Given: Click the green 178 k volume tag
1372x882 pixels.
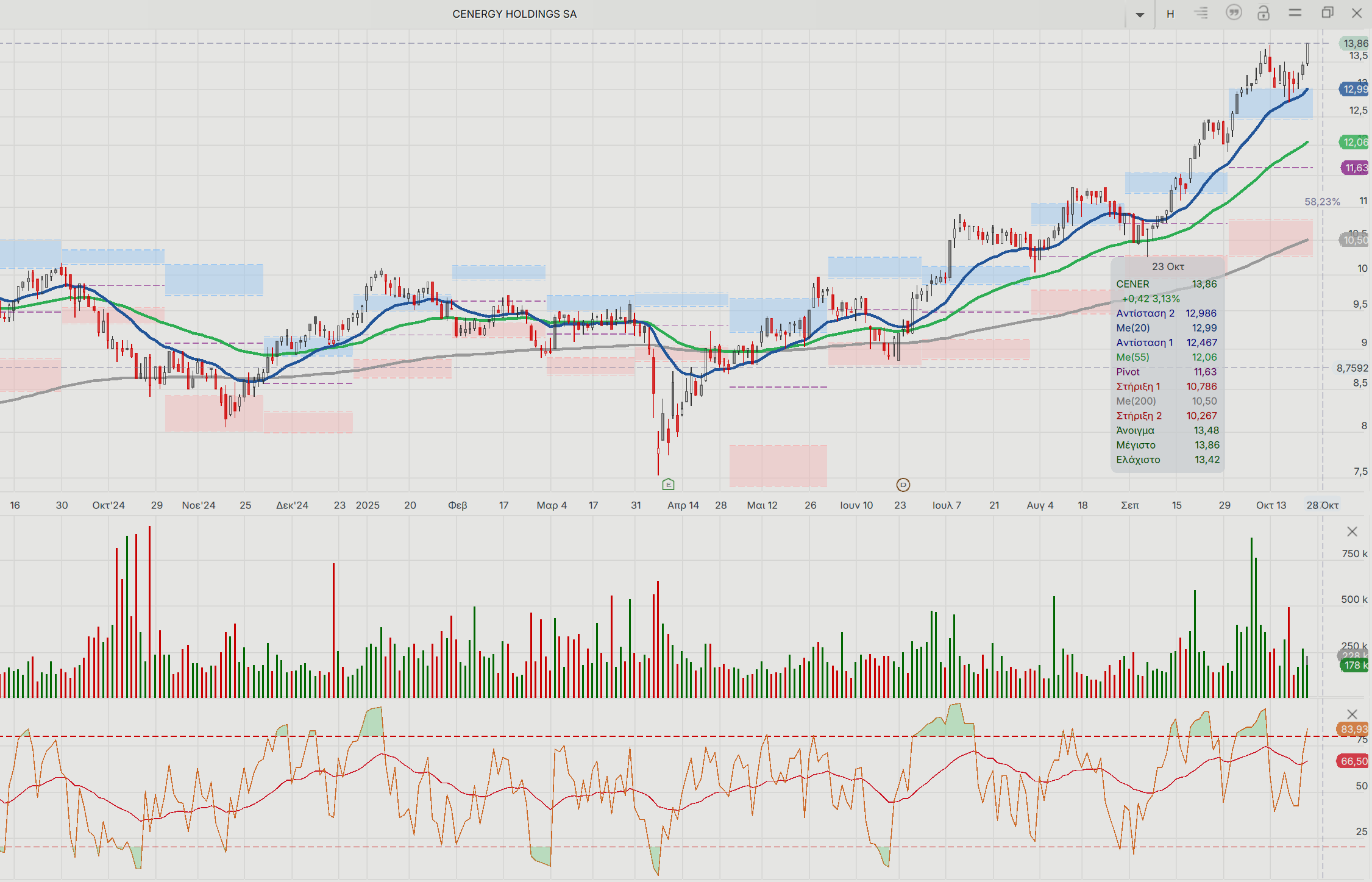Looking at the screenshot, I should click(x=1354, y=665).
